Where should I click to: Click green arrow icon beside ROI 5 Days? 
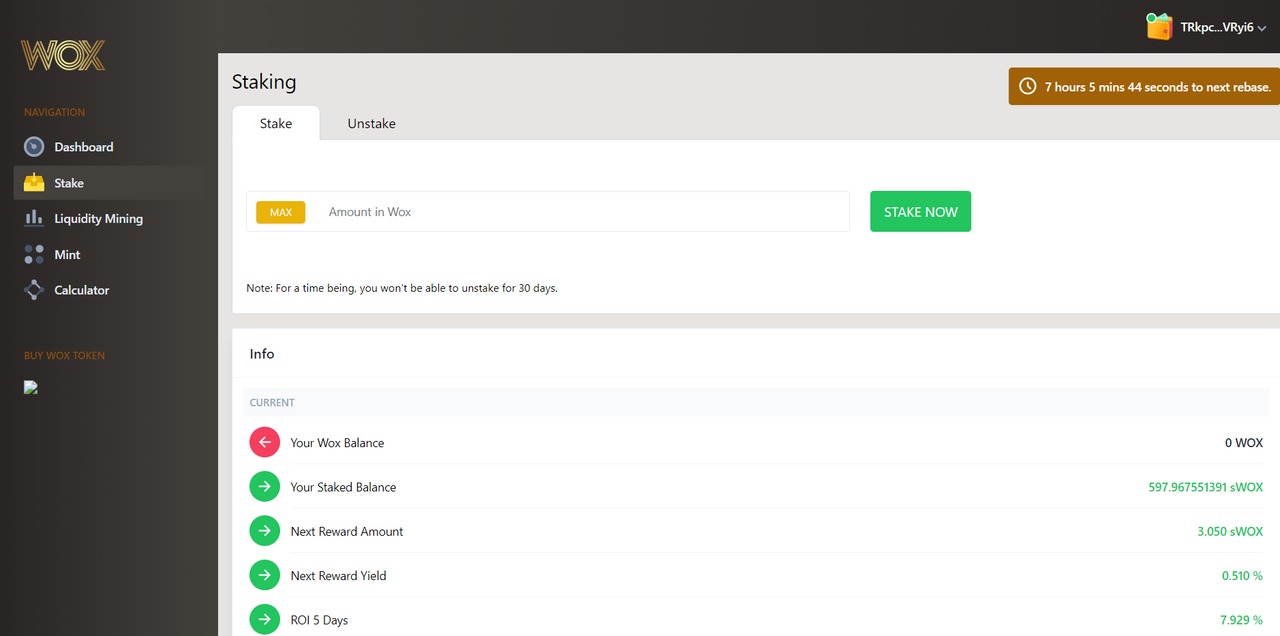pyautogui.click(x=264, y=620)
